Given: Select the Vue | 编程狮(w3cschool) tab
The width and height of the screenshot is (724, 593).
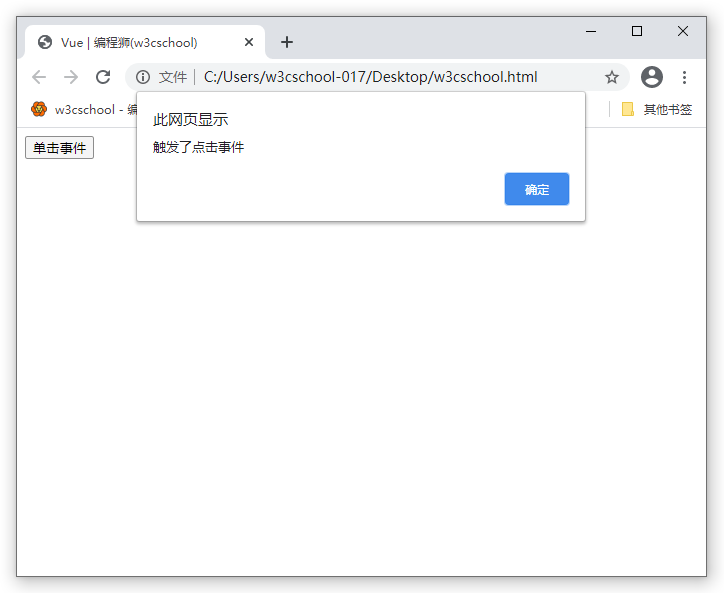Looking at the screenshot, I should click(130, 42).
